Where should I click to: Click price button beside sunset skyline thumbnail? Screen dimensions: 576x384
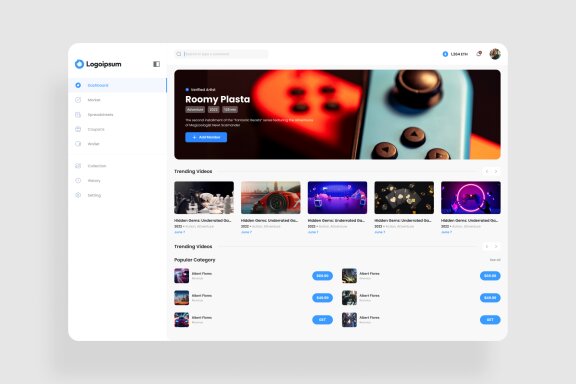(x=323, y=298)
